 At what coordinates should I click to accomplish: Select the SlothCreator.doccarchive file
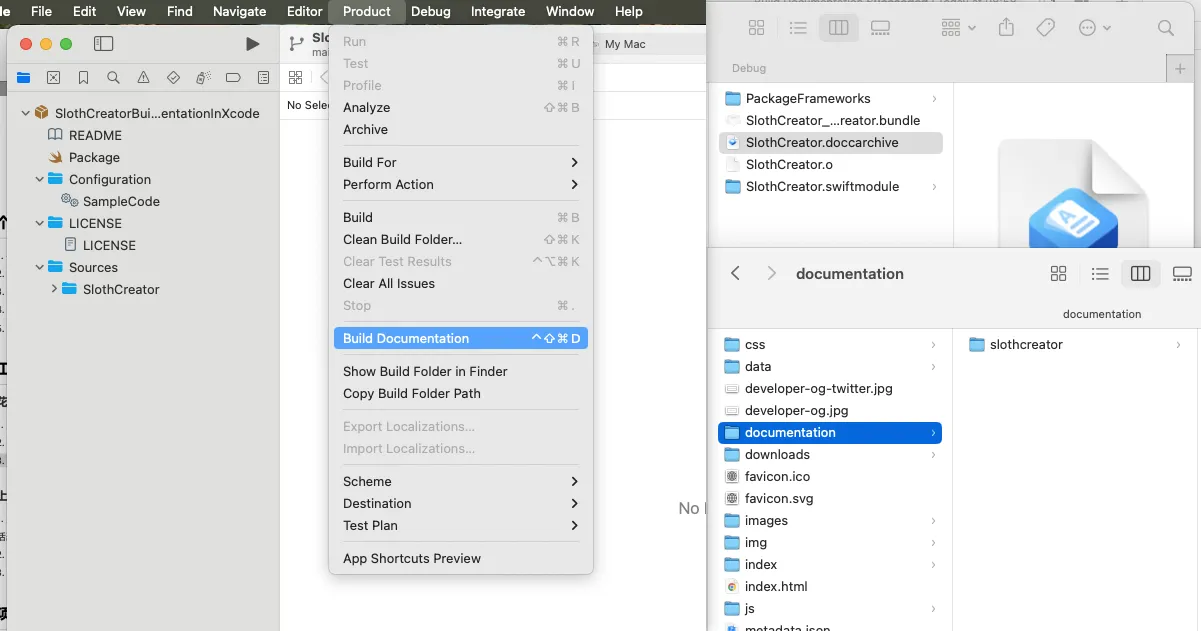click(821, 142)
